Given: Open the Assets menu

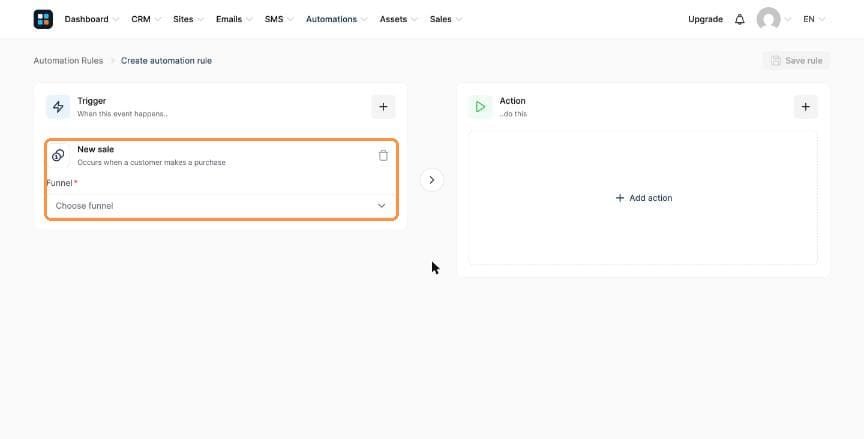Looking at the screenshot, I should click(x=398, y=19).
